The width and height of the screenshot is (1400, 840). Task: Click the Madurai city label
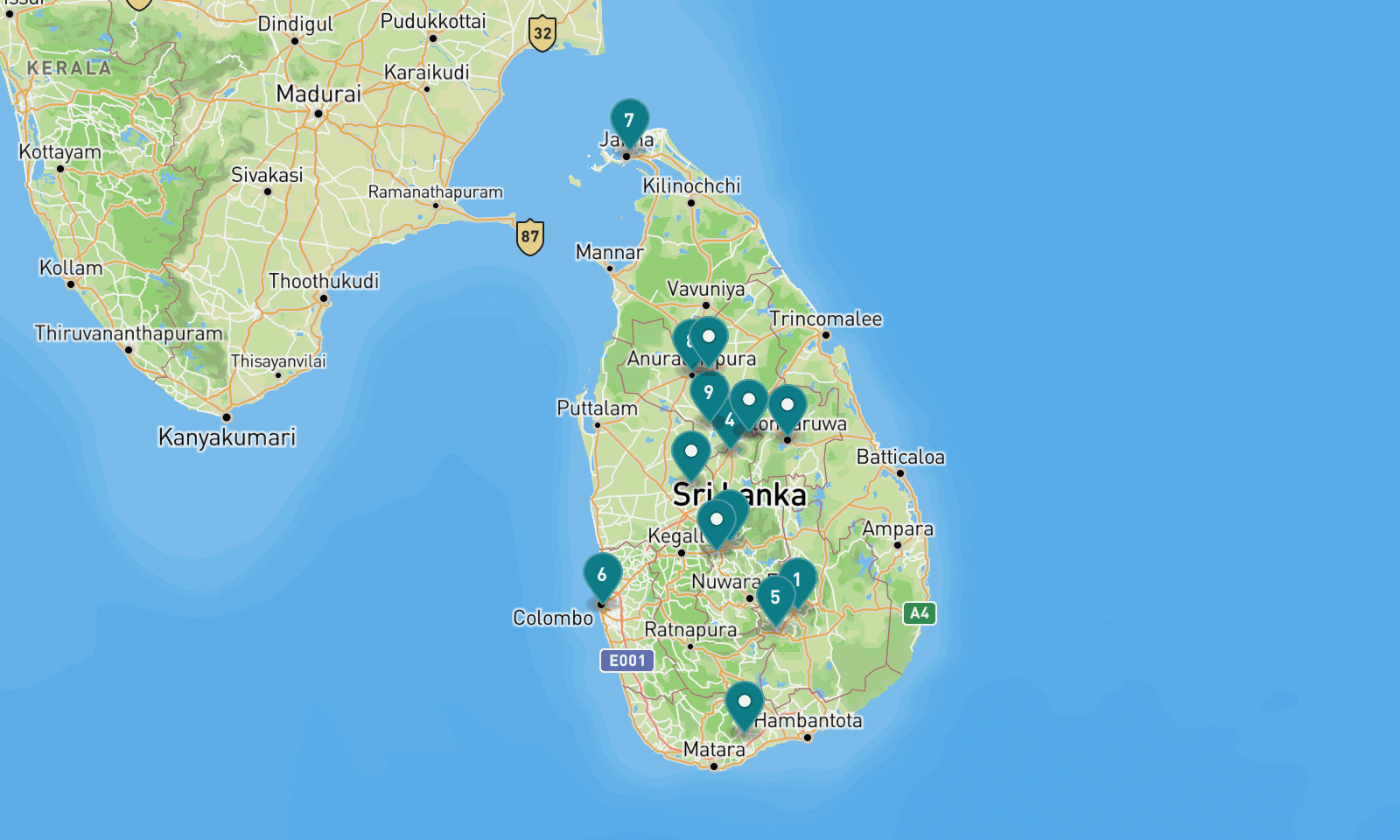(318, 94)
